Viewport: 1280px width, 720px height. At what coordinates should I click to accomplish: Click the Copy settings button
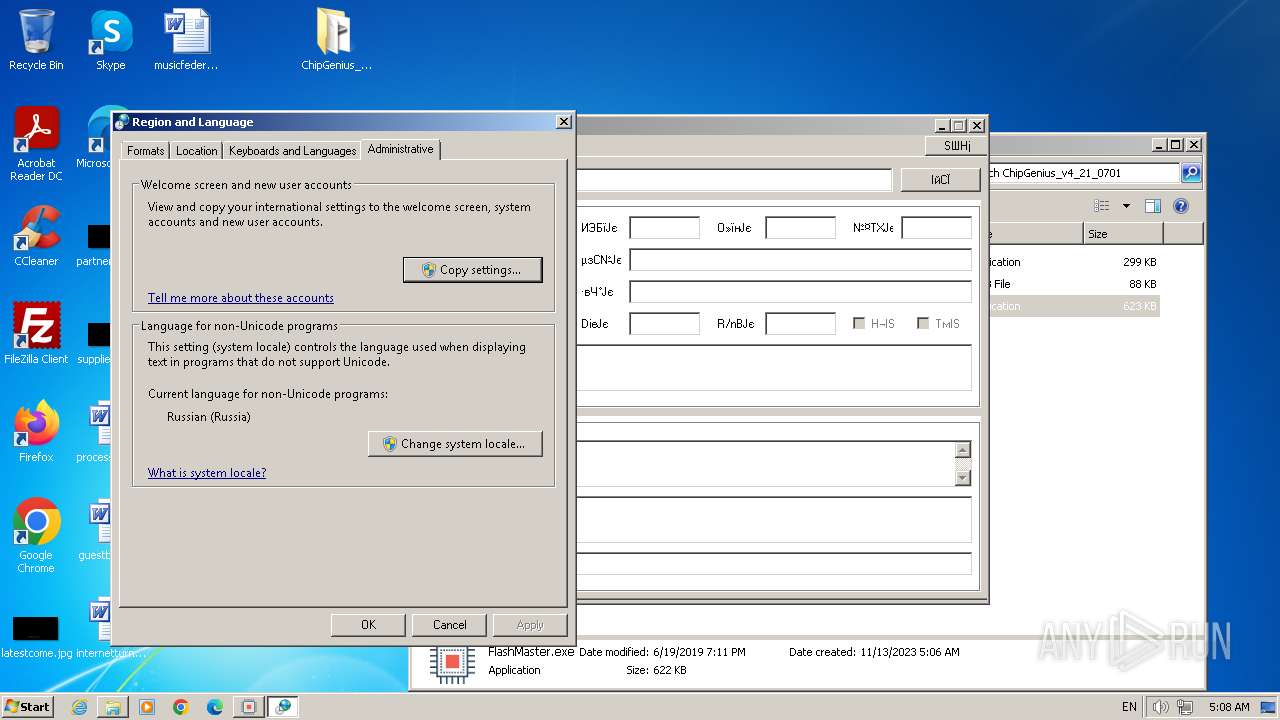coord(473,270)
